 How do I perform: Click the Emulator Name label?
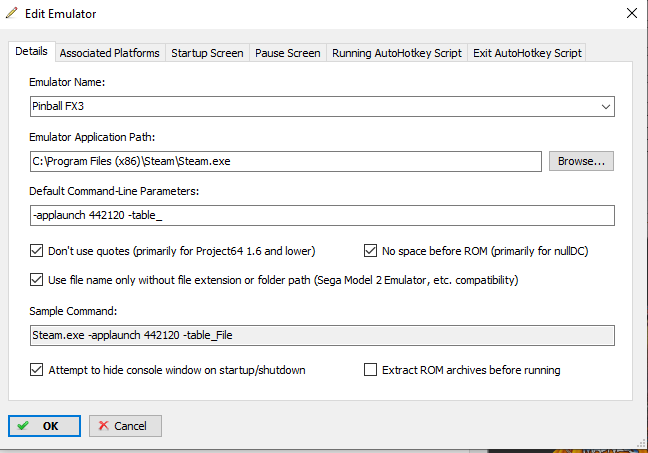point(67,82)
